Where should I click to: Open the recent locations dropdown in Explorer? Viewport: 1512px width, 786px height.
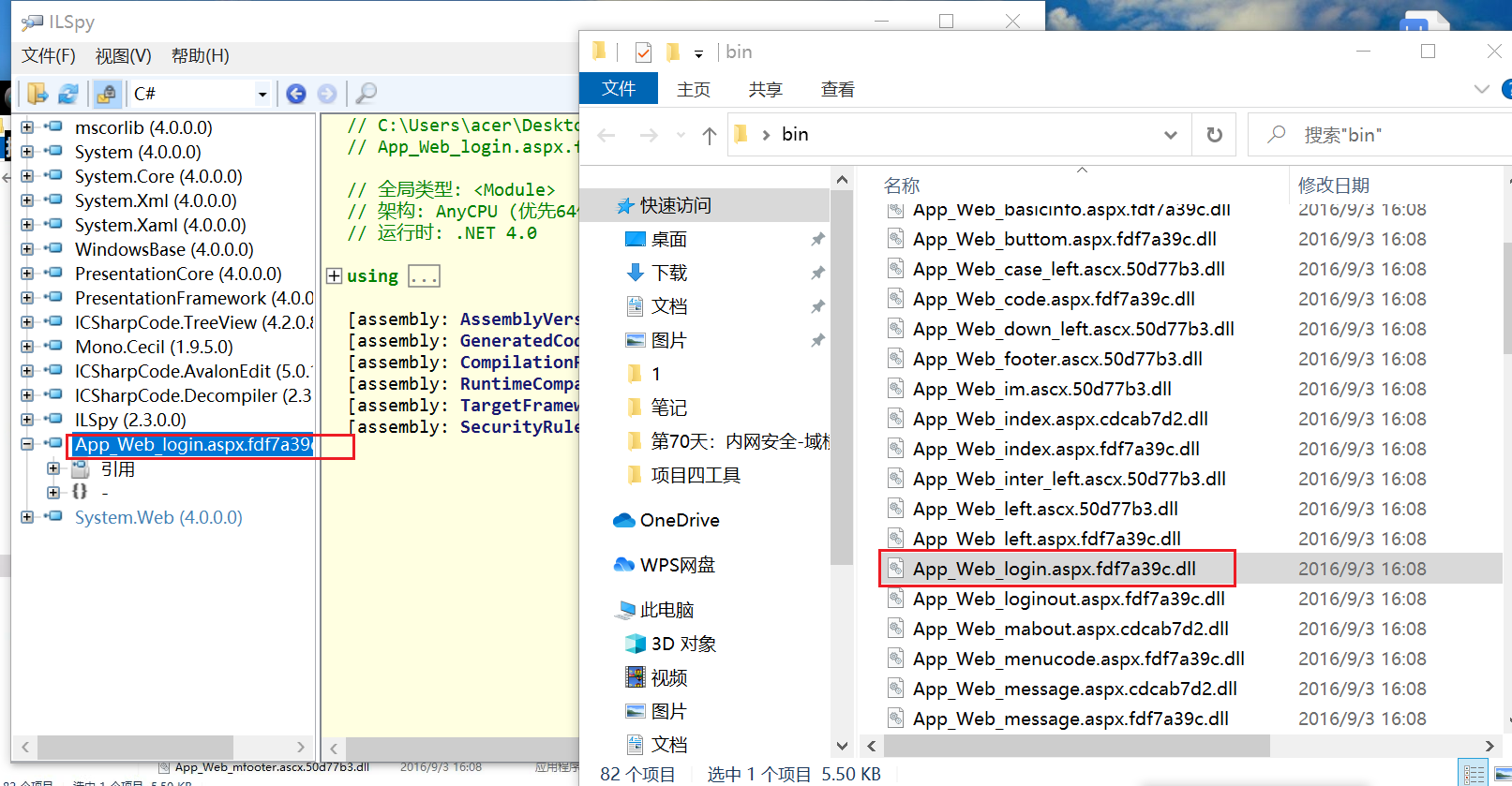(681, 136)
